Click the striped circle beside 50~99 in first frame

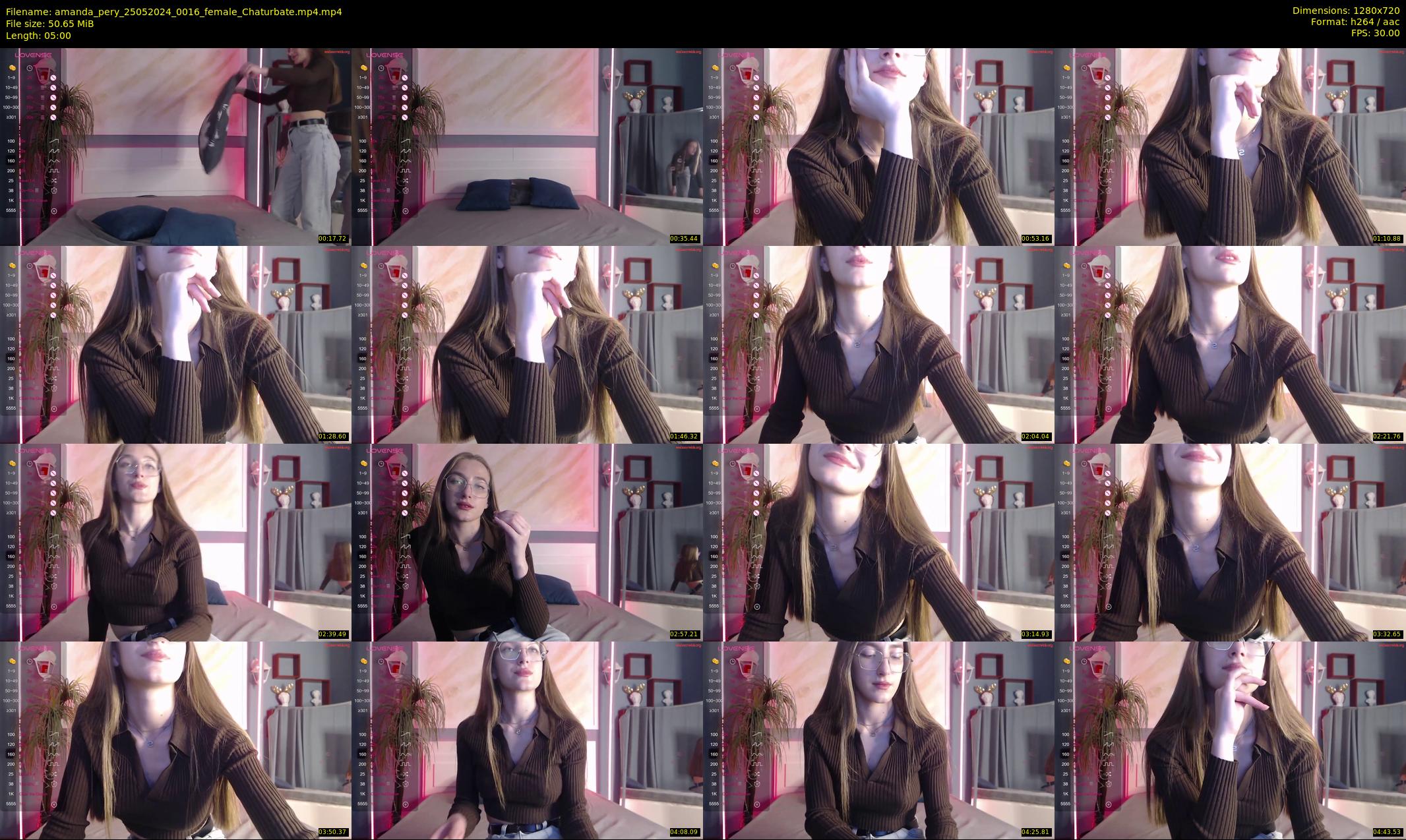[x=53, y=98]
